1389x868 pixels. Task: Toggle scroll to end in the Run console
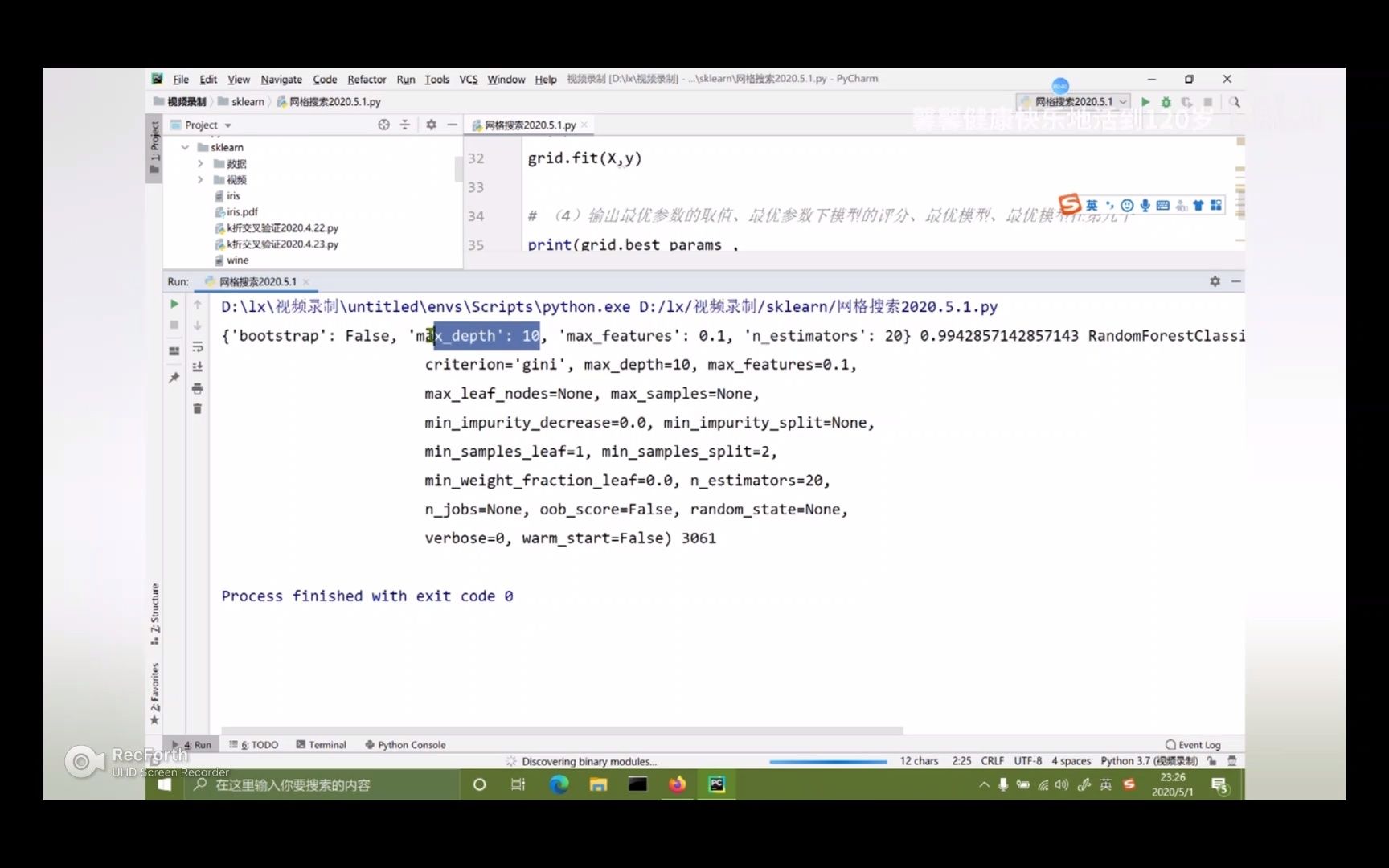coord(198,367)
